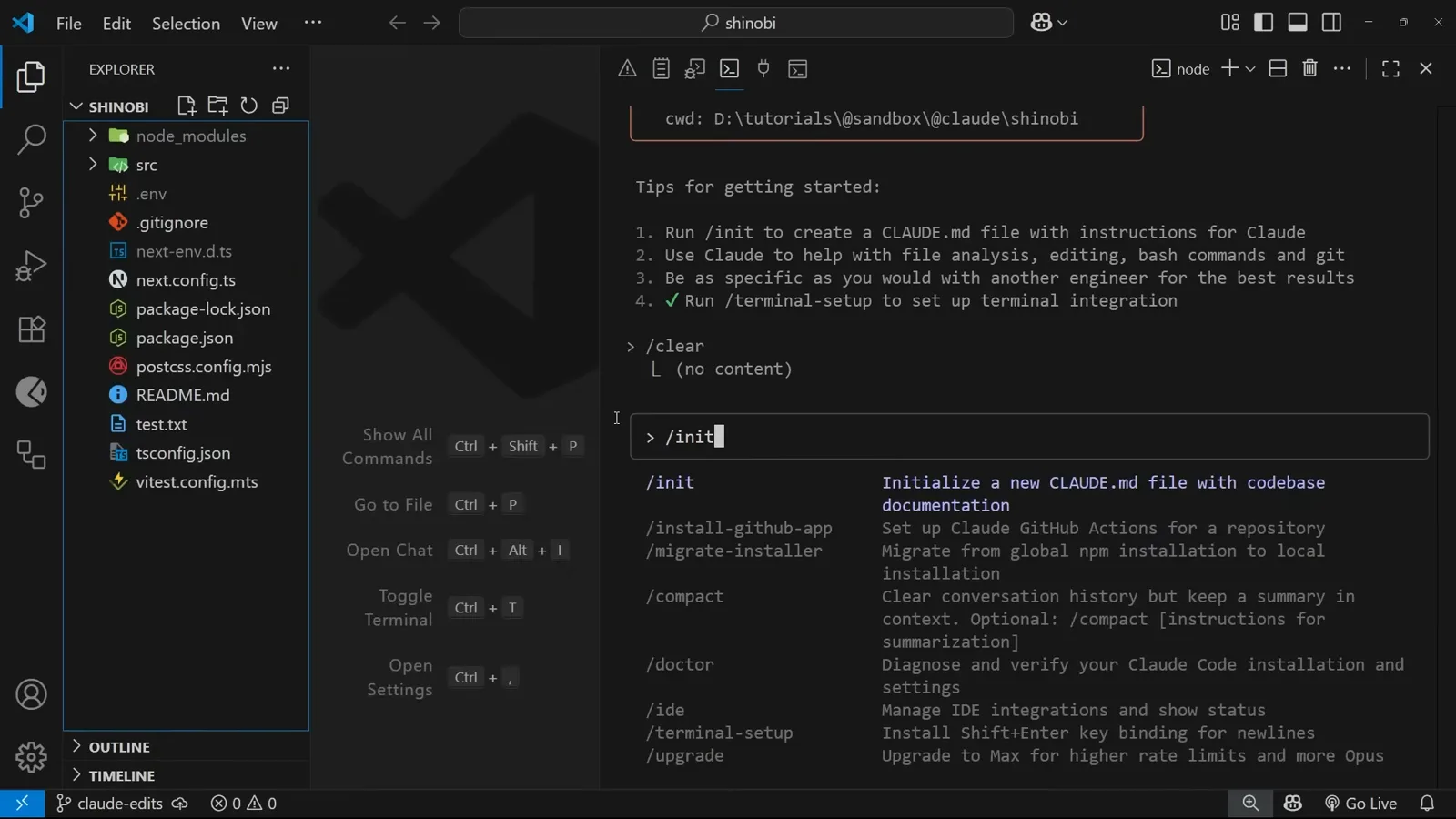1456x819 pixels.
Task: Click the shinobi command center search box
Action: click(x=736, y=23)
